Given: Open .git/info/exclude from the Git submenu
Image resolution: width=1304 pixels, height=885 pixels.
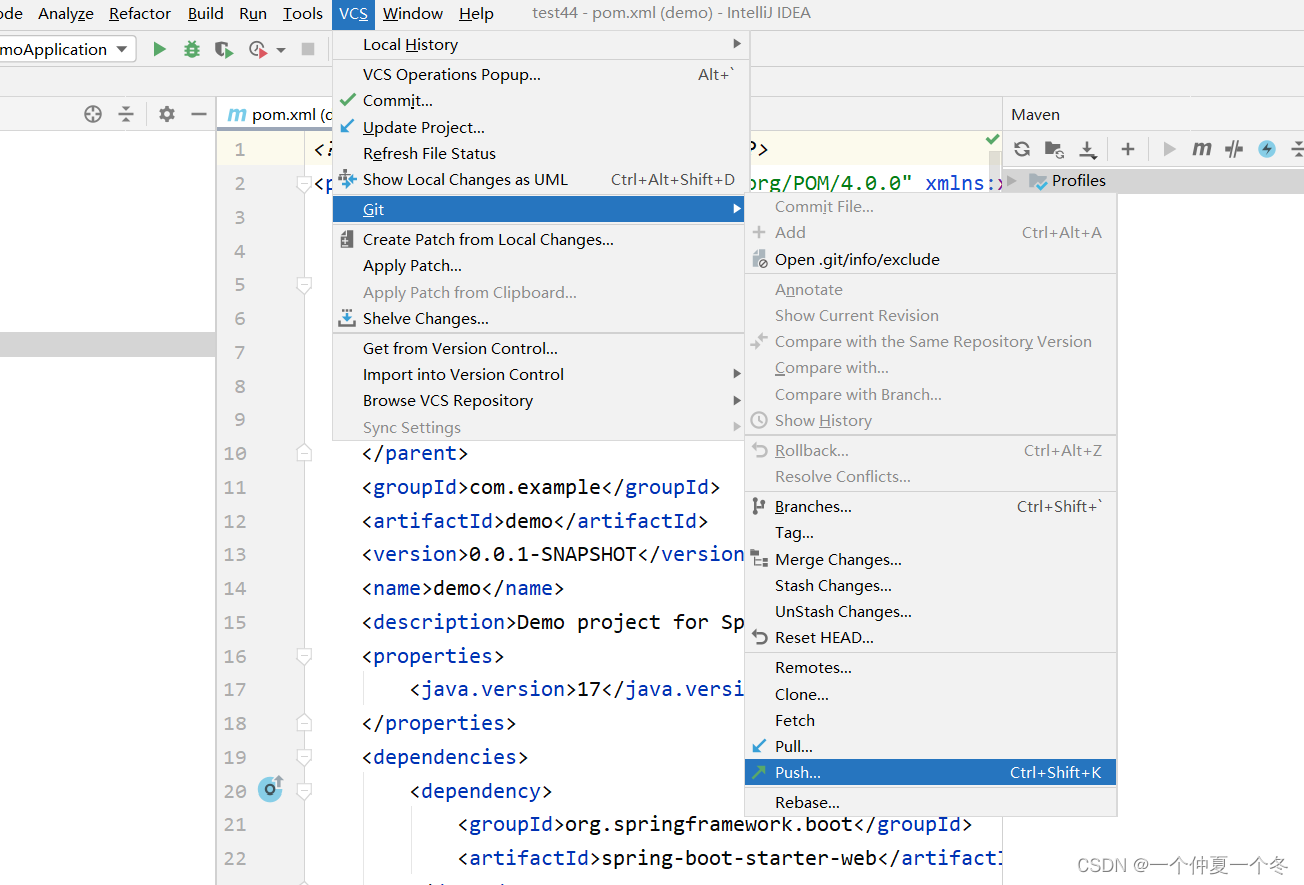Looking at the screenshot, I should coord(931,259).
